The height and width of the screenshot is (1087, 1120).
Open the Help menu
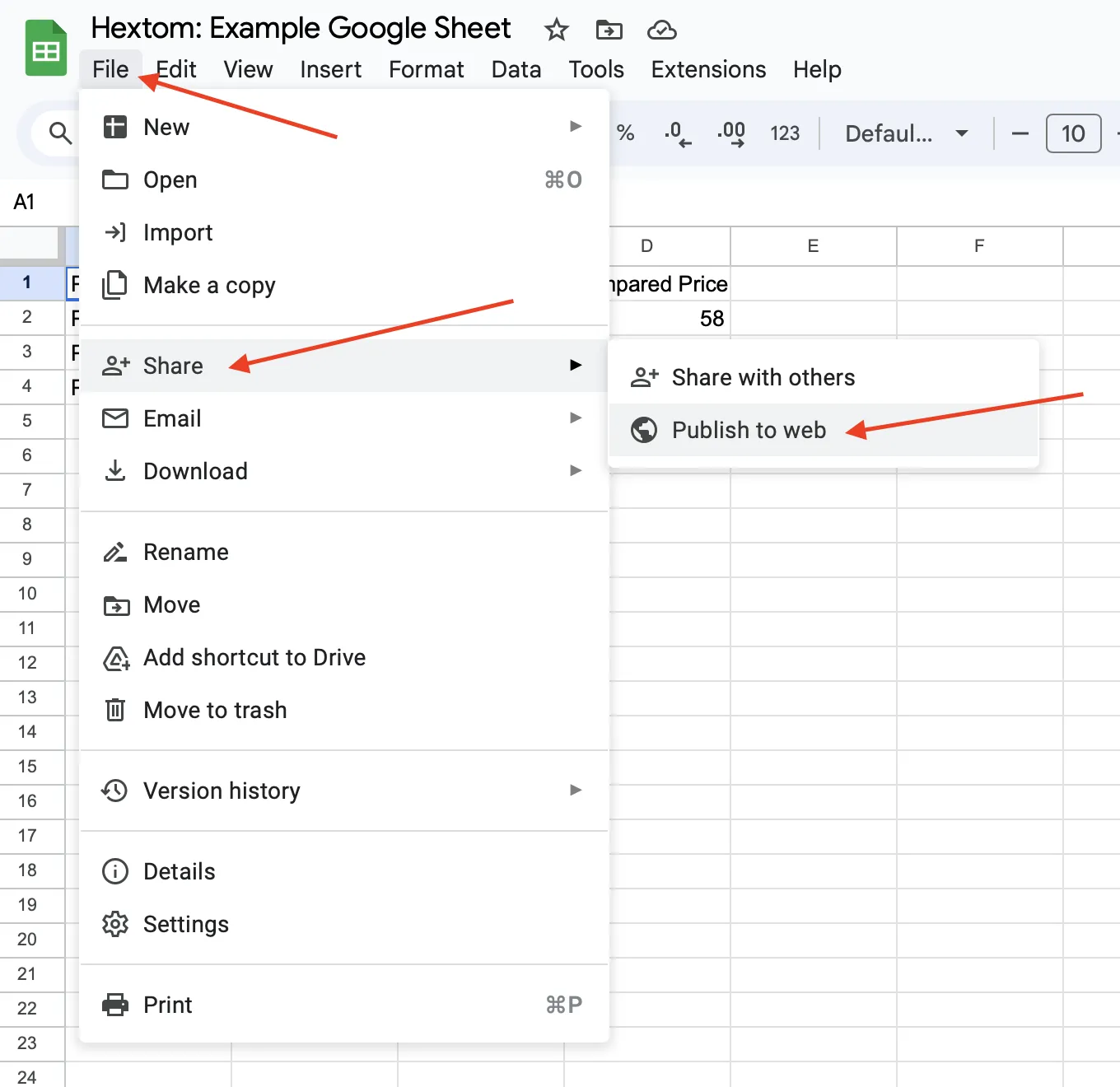[x=817, y=69]
